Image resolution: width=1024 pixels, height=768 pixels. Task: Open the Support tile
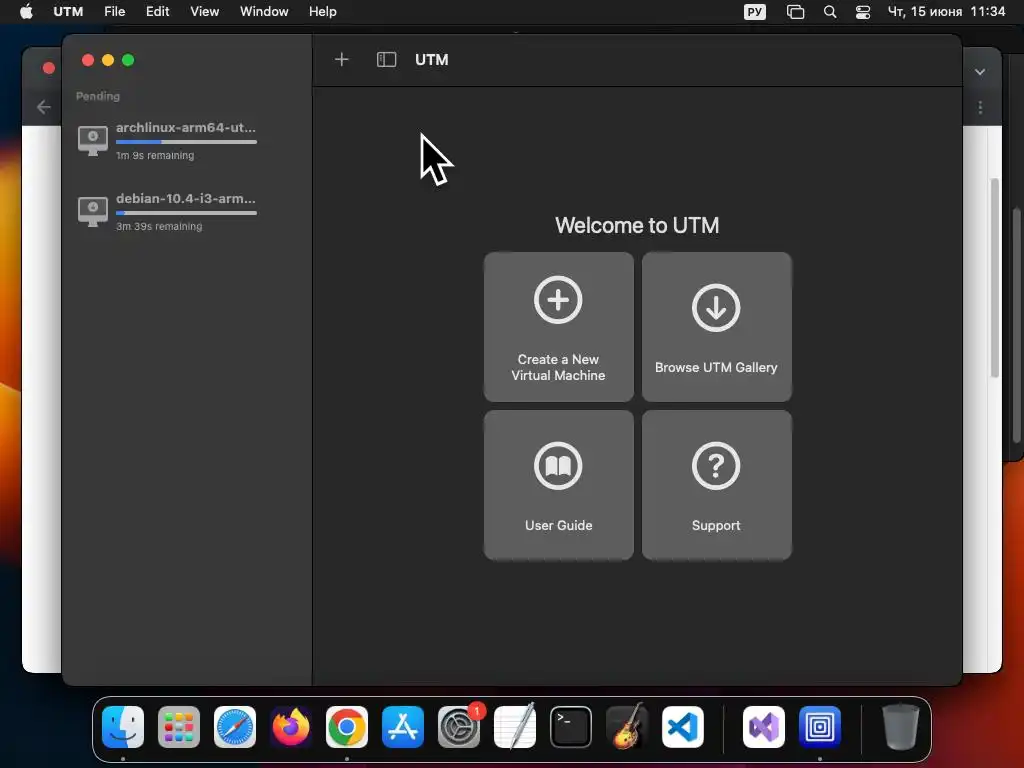tap(716, 485)
